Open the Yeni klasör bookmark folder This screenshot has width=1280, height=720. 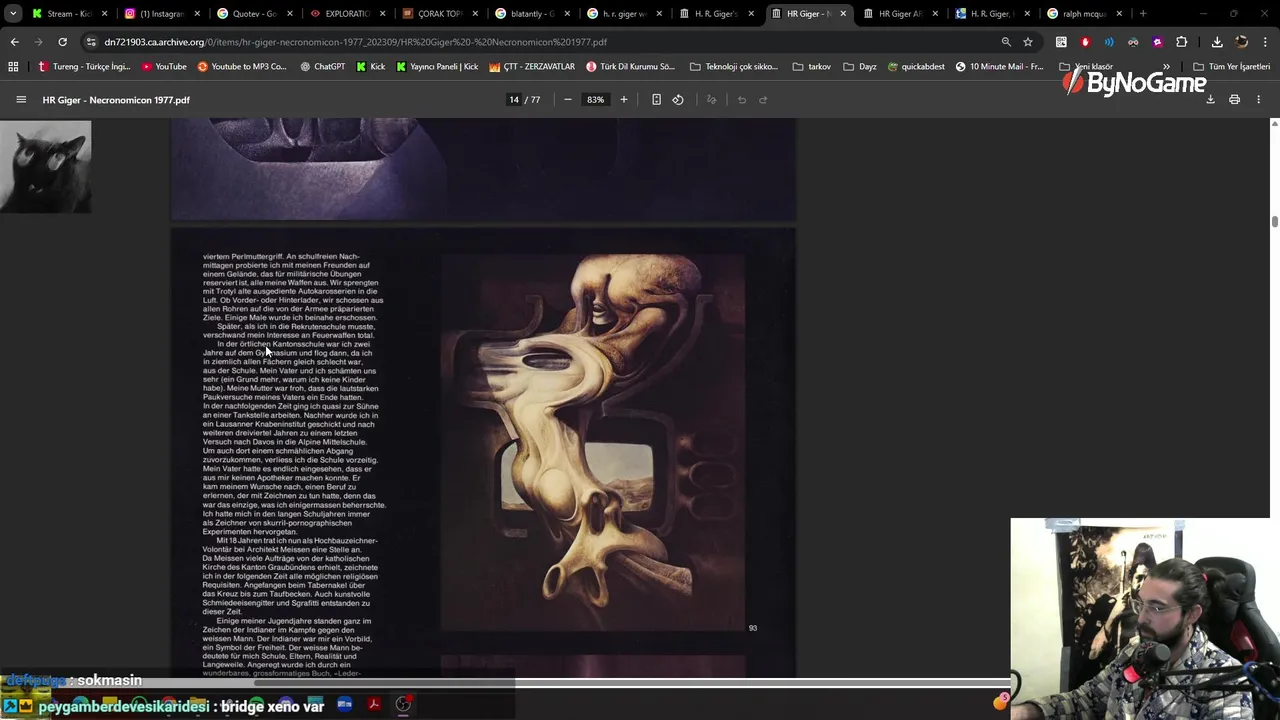coord(1087,67)
